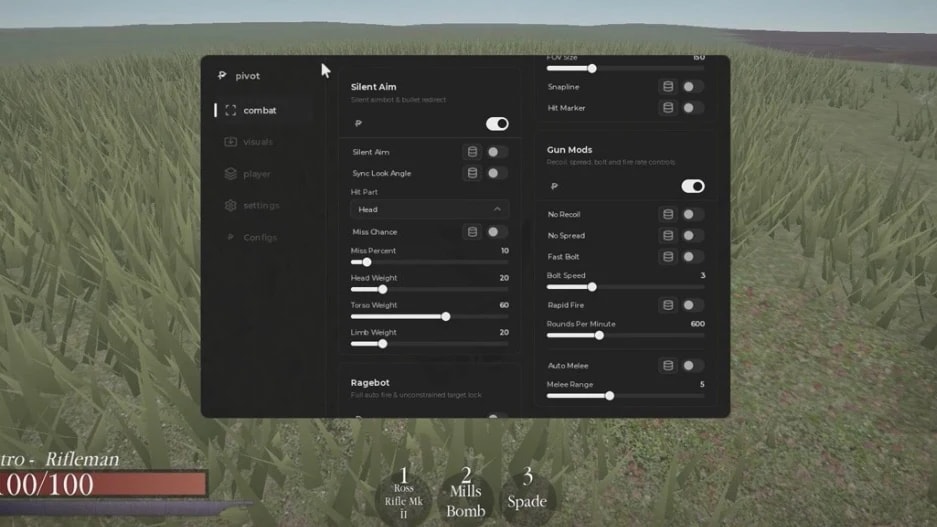Enable the No Spread toggle
937x527 pixels.
[693, 235]
